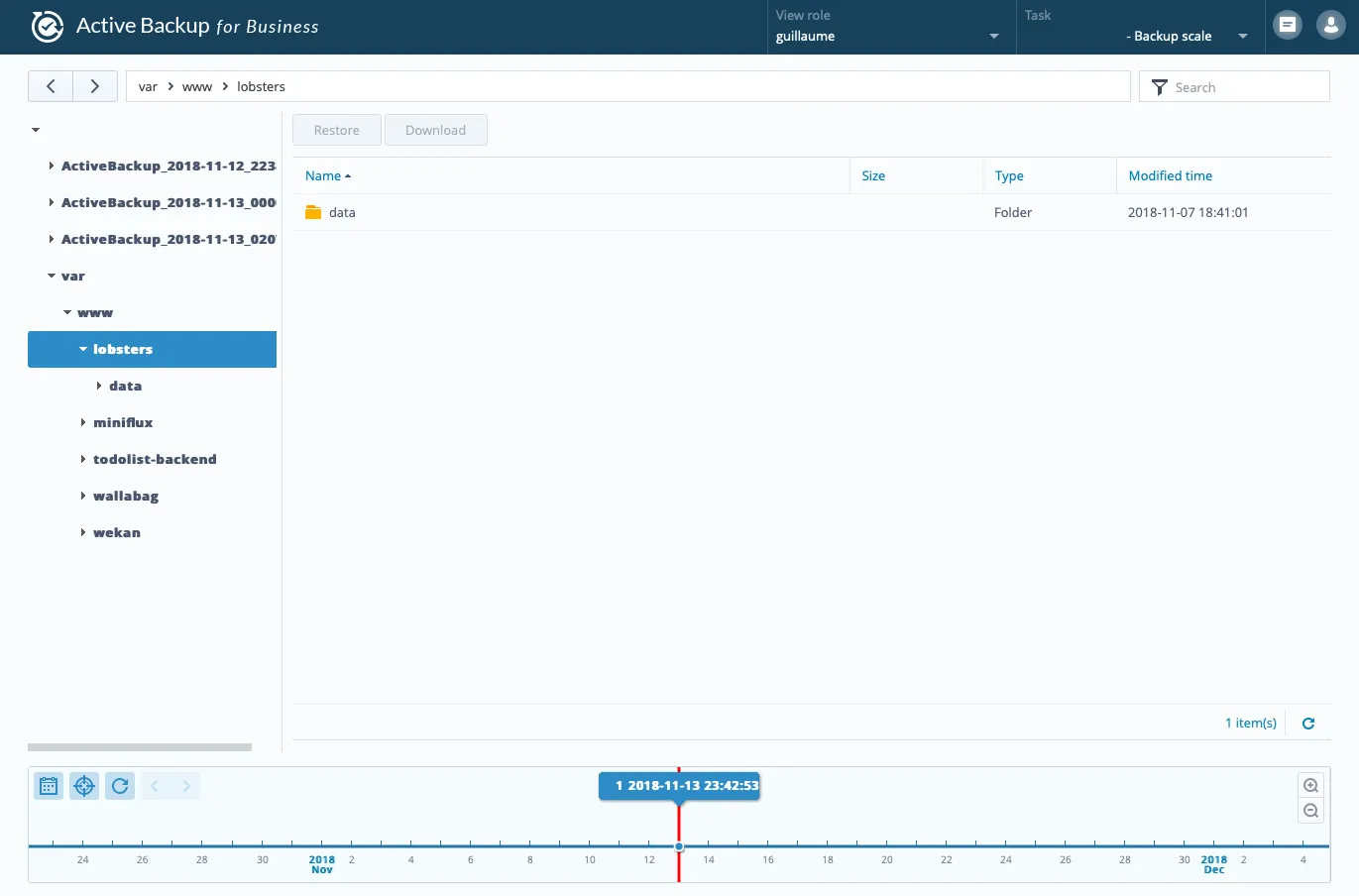Expand the miniflux tree node
Image resolution: width=1359 pixels, height=896 pixels.
[82, 422]
